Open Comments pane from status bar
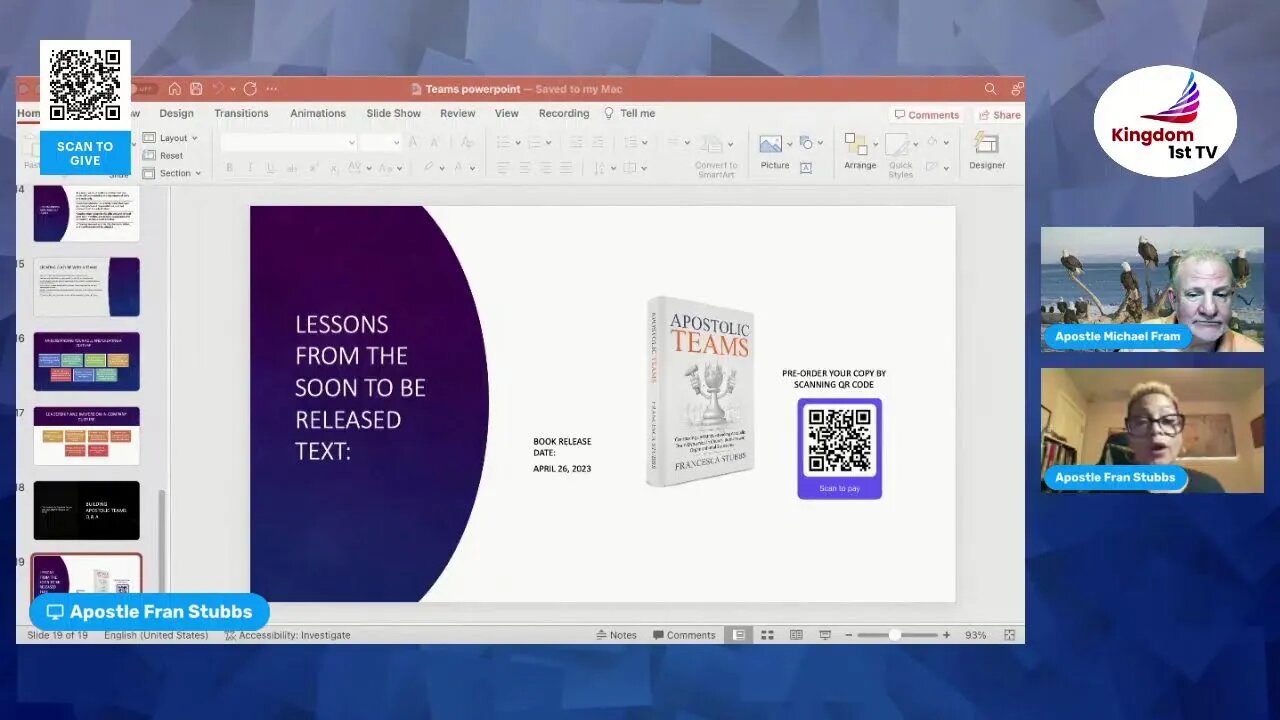Image resolution: width=1280 pixels, height=720 pixels. tap(684, 635)
